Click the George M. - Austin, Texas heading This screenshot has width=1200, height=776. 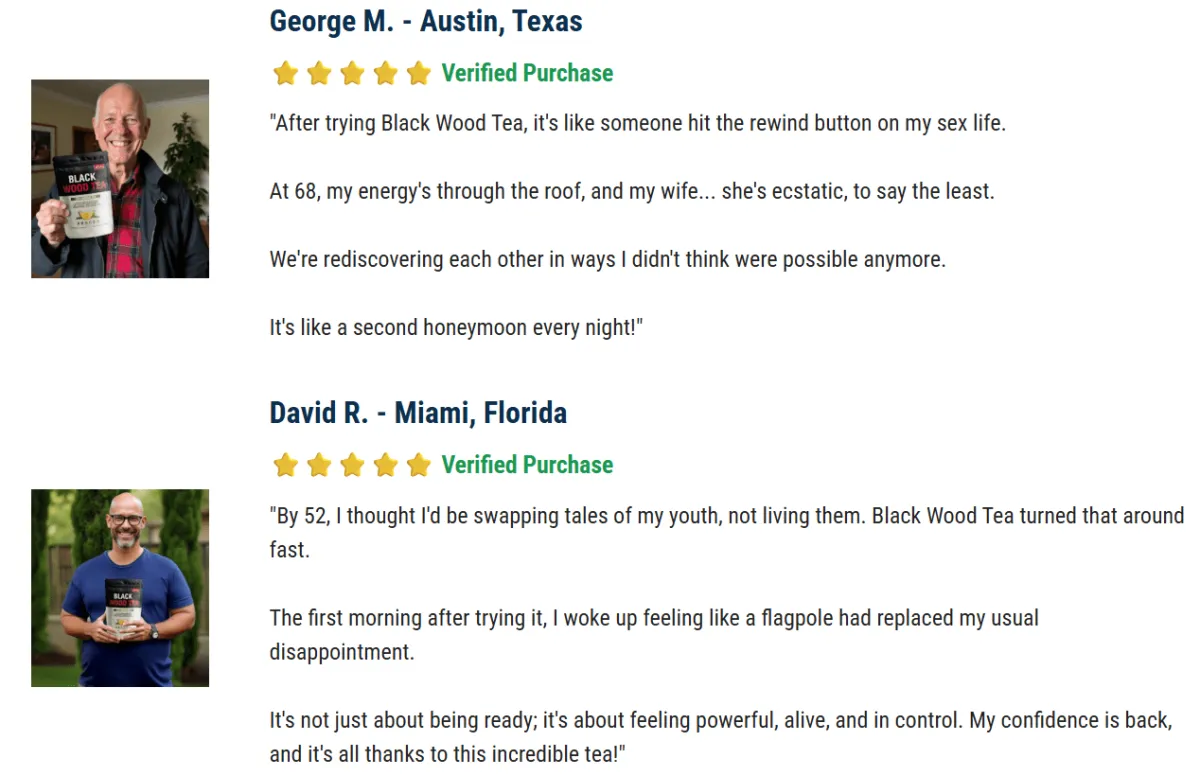[426, 22]
